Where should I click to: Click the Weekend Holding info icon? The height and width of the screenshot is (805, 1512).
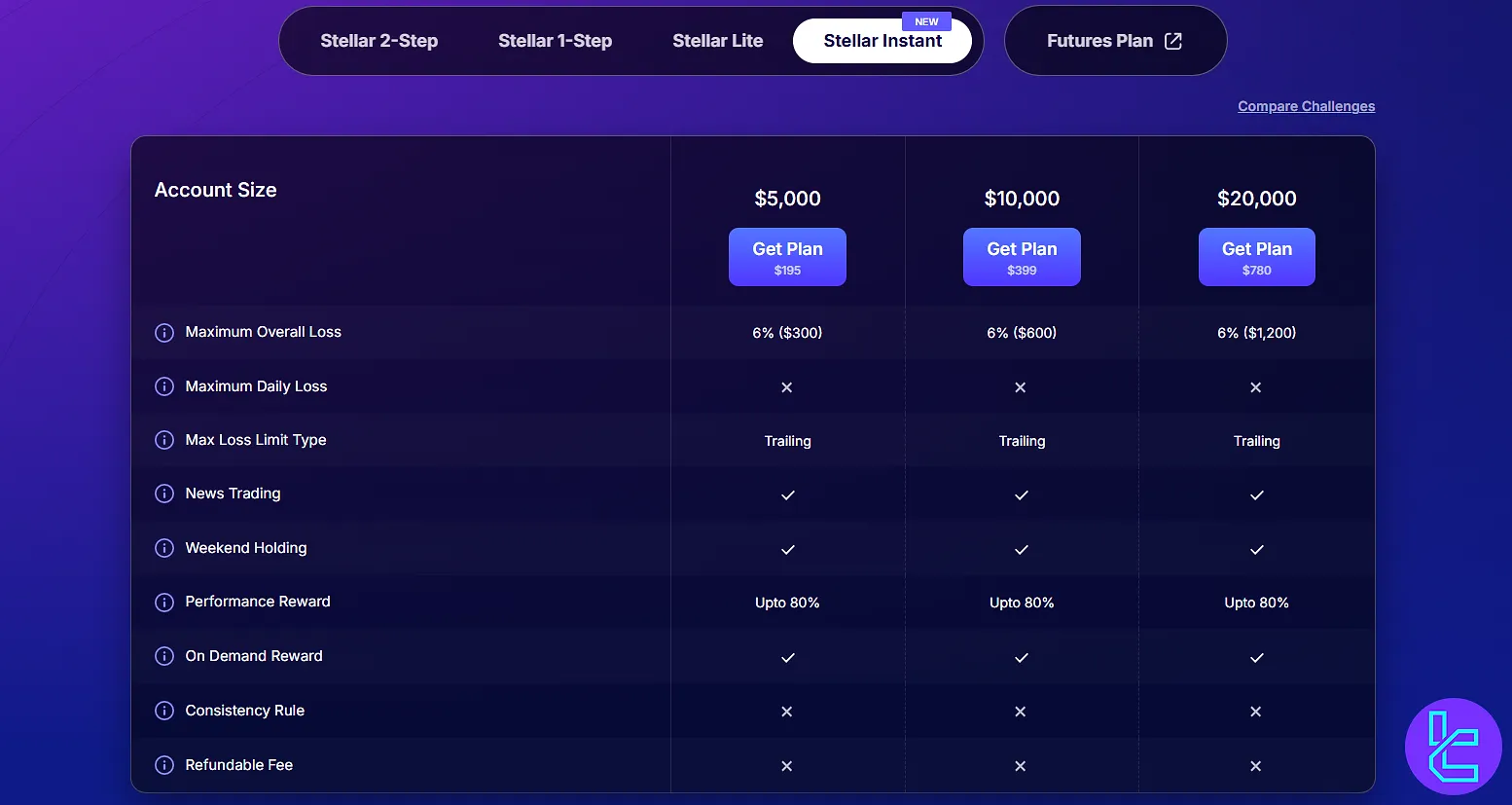pyautogui.click(x=164, y=548)
